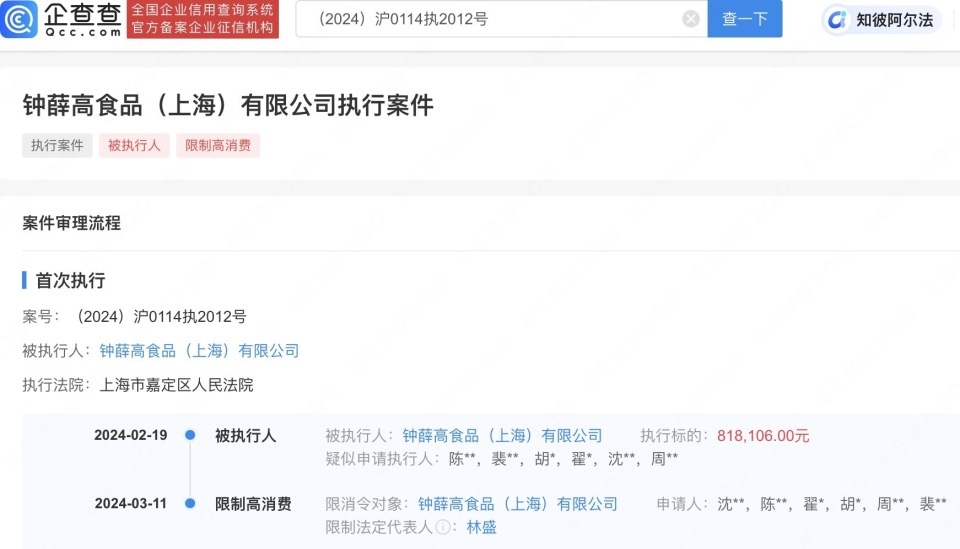Screen dimensions: 960x549
Task: Select the 执行案件 tag
Action: 57,145
